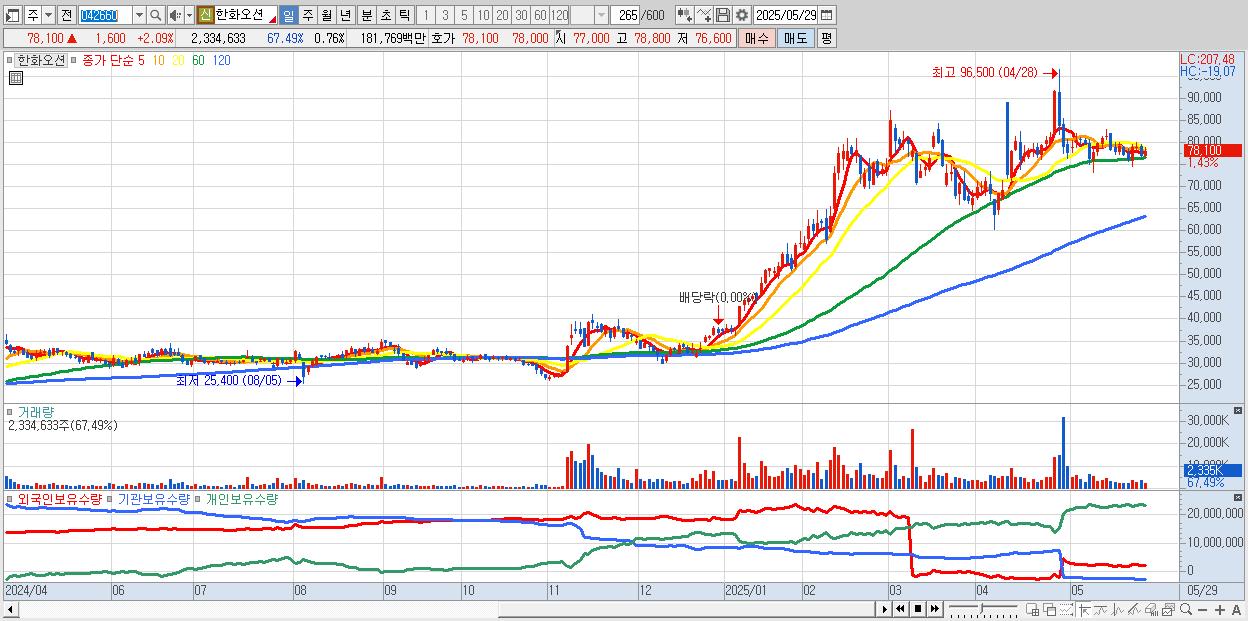Click the split chart window icon
The height and width of the screenshot is (621, 1248).
[x=1032, y=609]
